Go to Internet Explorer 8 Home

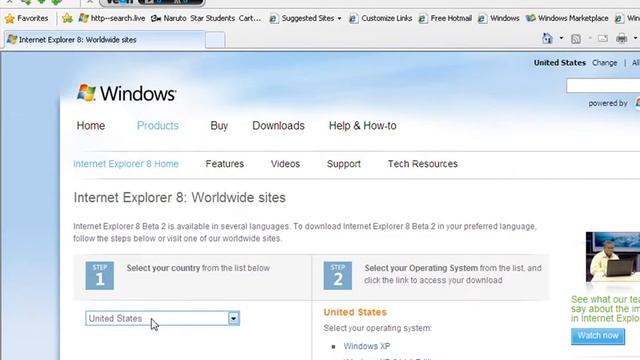point(126,164)
